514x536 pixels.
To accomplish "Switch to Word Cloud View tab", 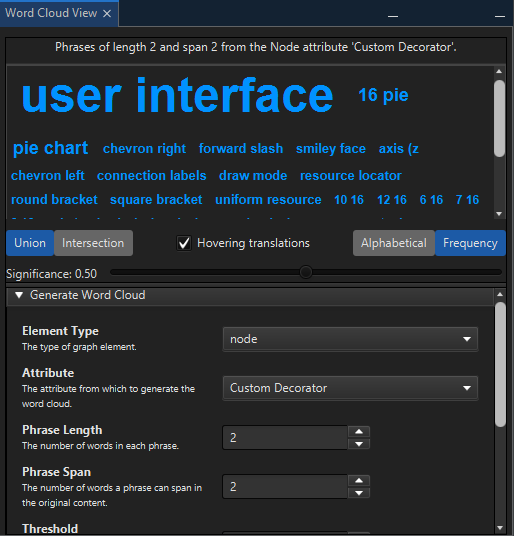I will [x=51, y=13].
